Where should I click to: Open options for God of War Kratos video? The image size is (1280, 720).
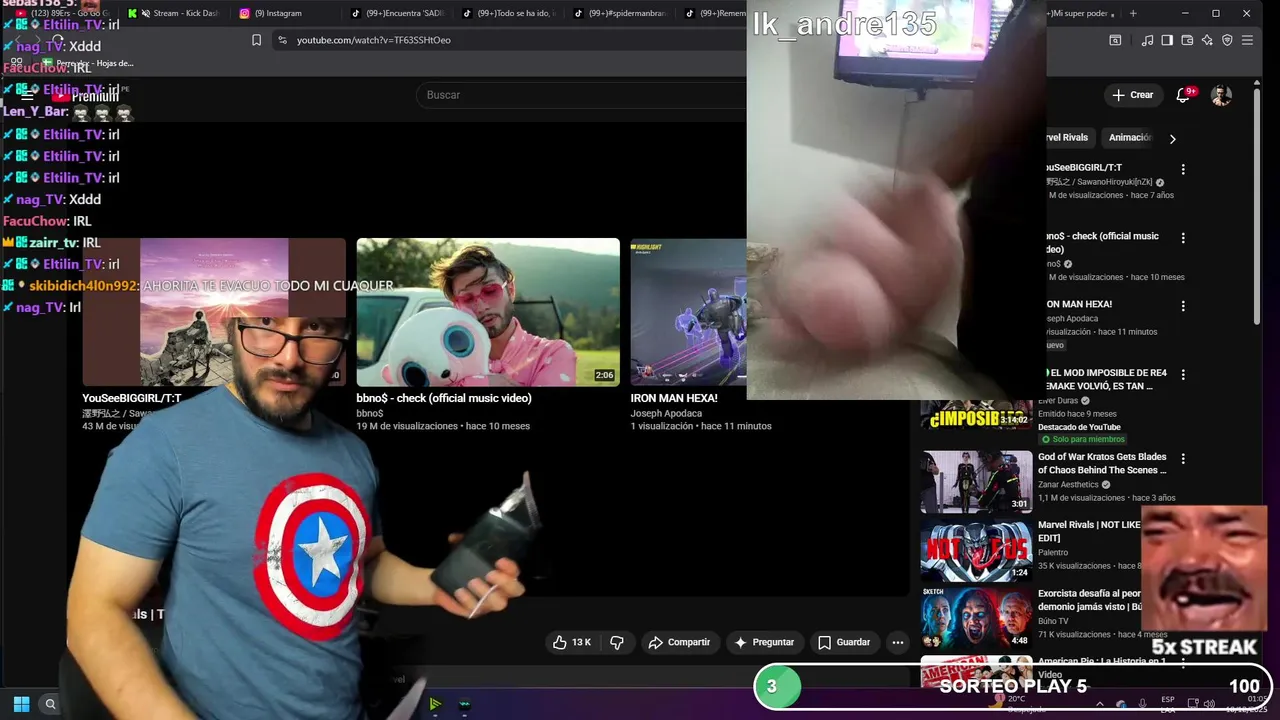point(1183,459)
